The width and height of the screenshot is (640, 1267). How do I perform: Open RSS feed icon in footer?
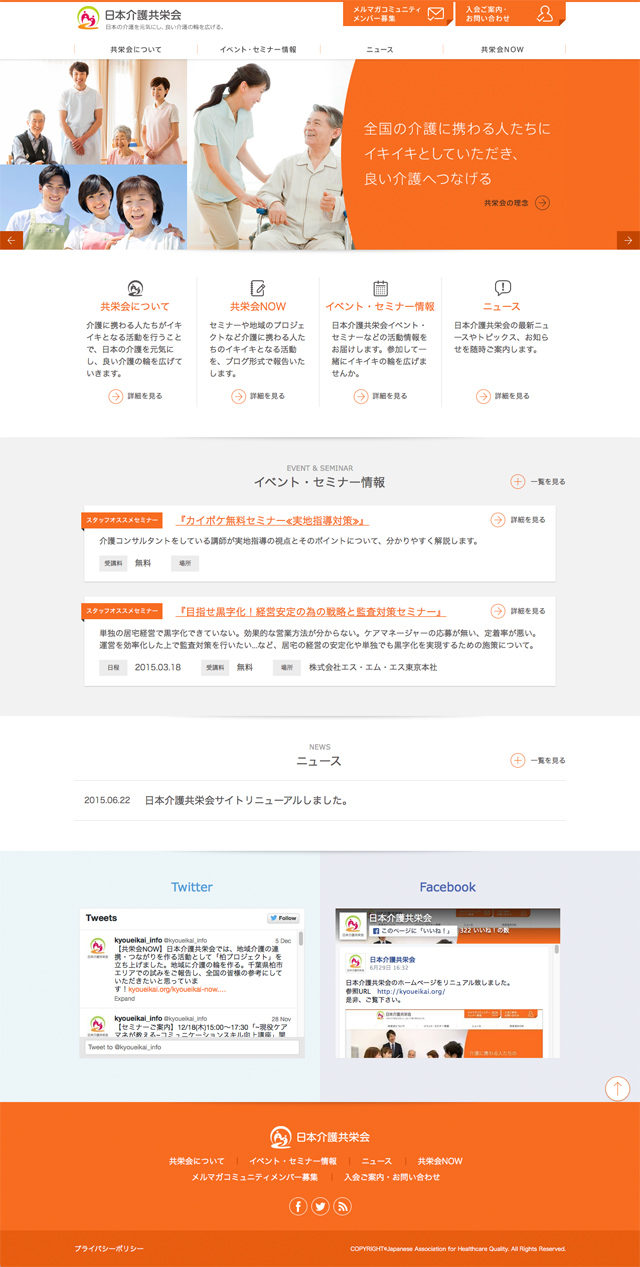(342, 1206)
